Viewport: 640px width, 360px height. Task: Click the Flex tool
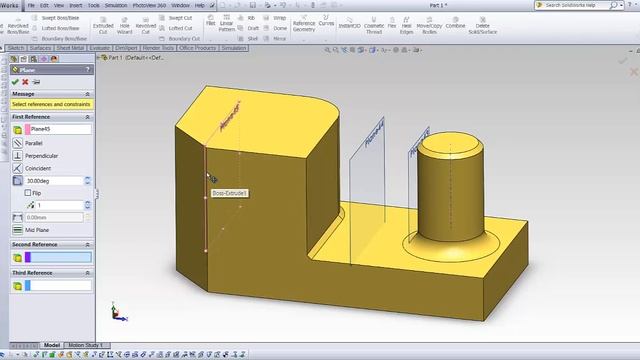coord(392,23)
